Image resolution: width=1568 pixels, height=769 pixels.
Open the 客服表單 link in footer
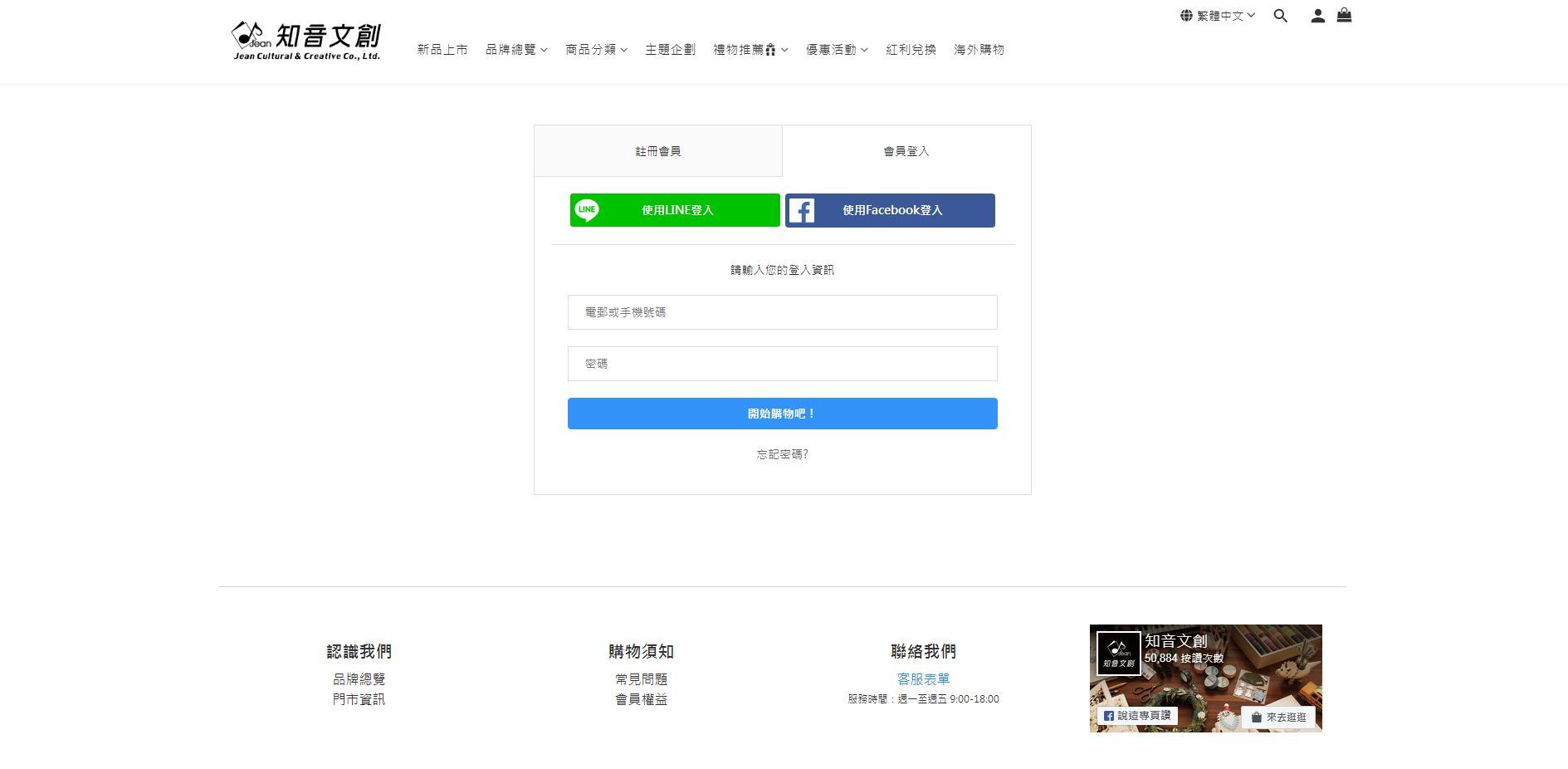tap(923, 679)
